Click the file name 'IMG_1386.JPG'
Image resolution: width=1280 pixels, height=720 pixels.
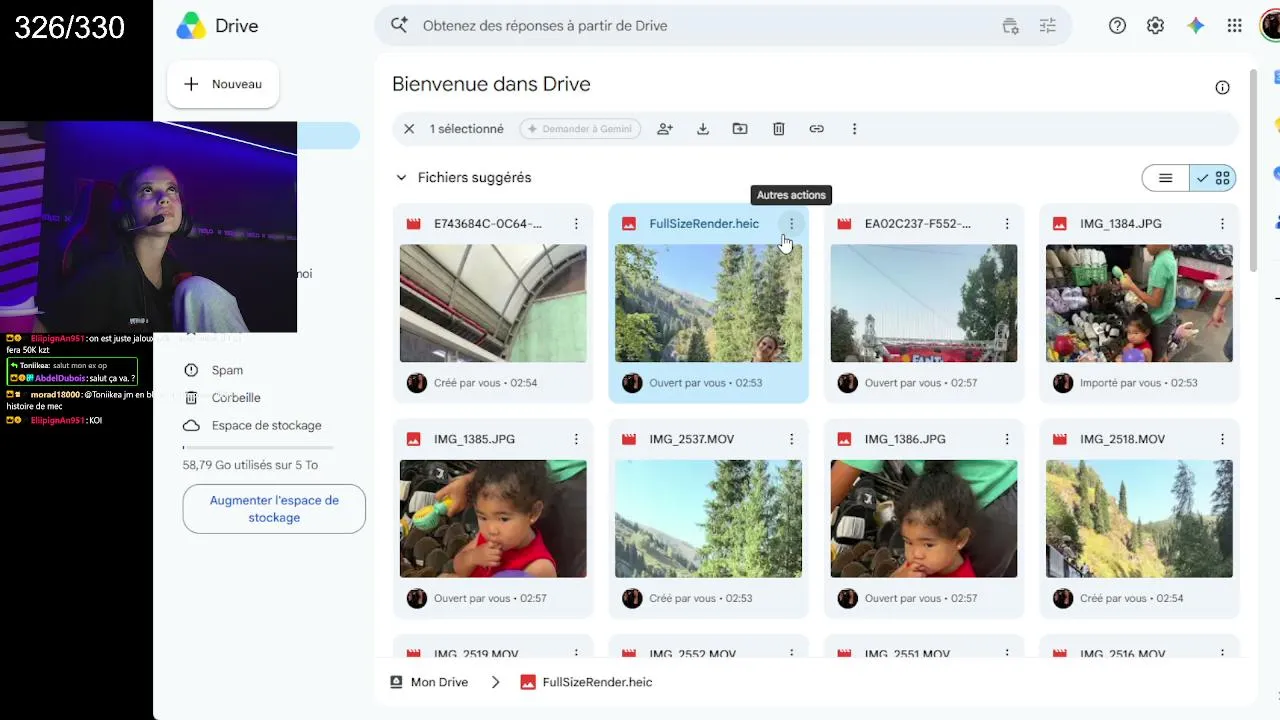(x=905, y=439)
